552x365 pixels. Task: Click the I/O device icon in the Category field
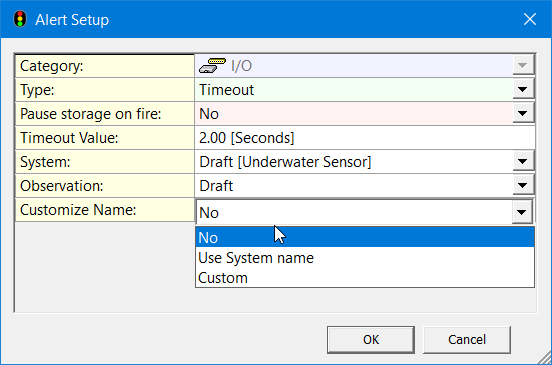(x=212, y=66)
